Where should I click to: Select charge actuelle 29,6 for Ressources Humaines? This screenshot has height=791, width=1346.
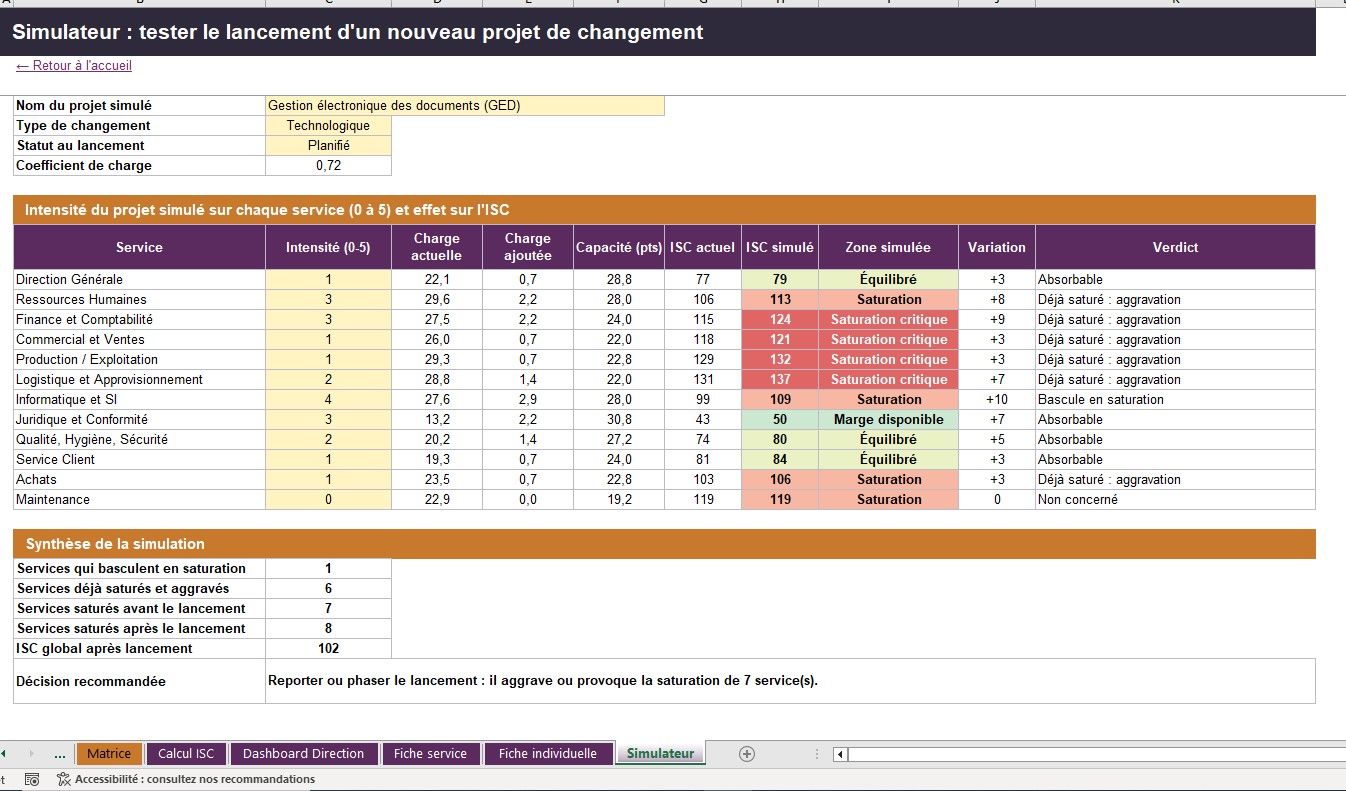click(437, 300)
